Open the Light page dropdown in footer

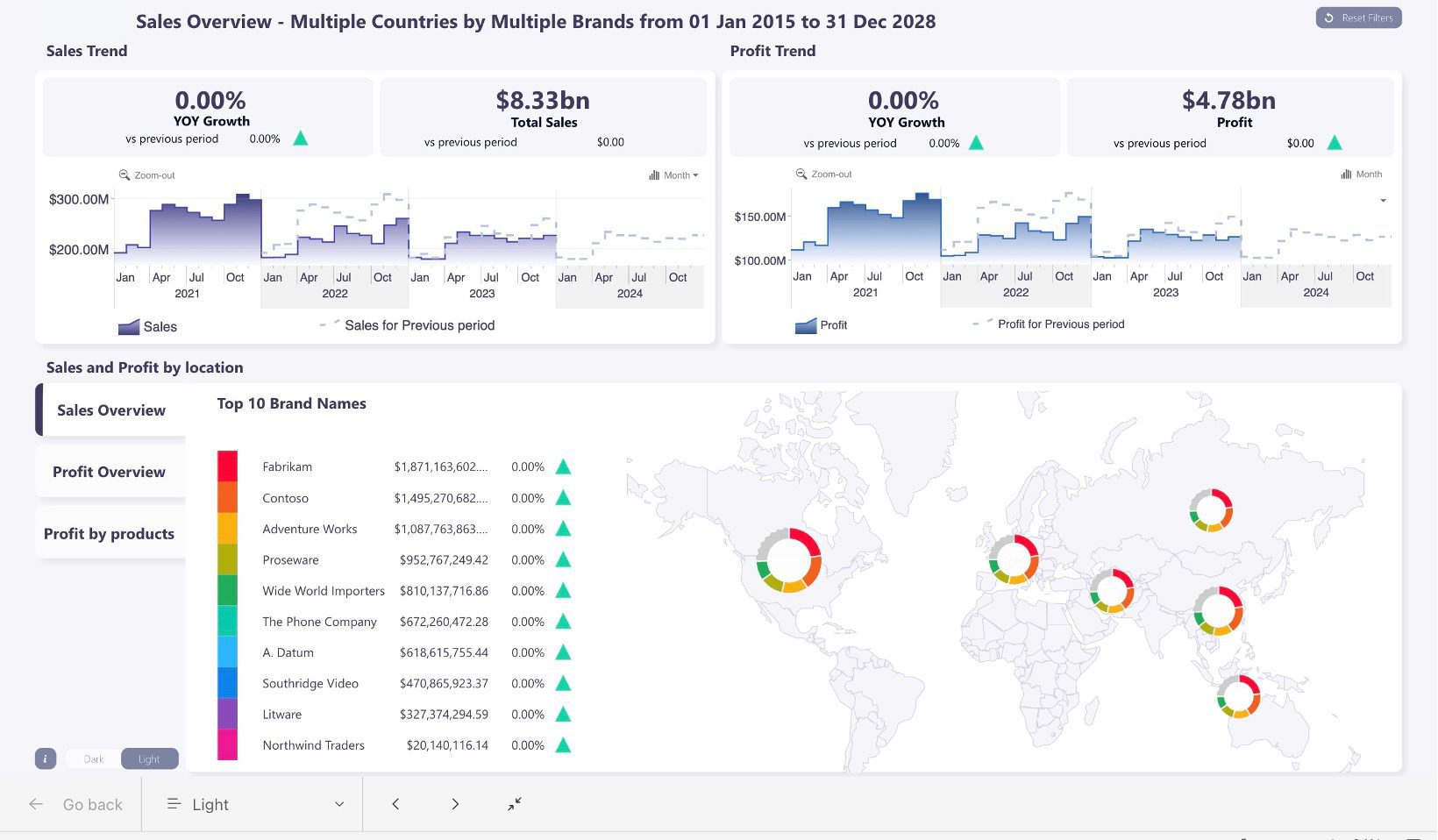pyautogui.click(x=254, y=804)
